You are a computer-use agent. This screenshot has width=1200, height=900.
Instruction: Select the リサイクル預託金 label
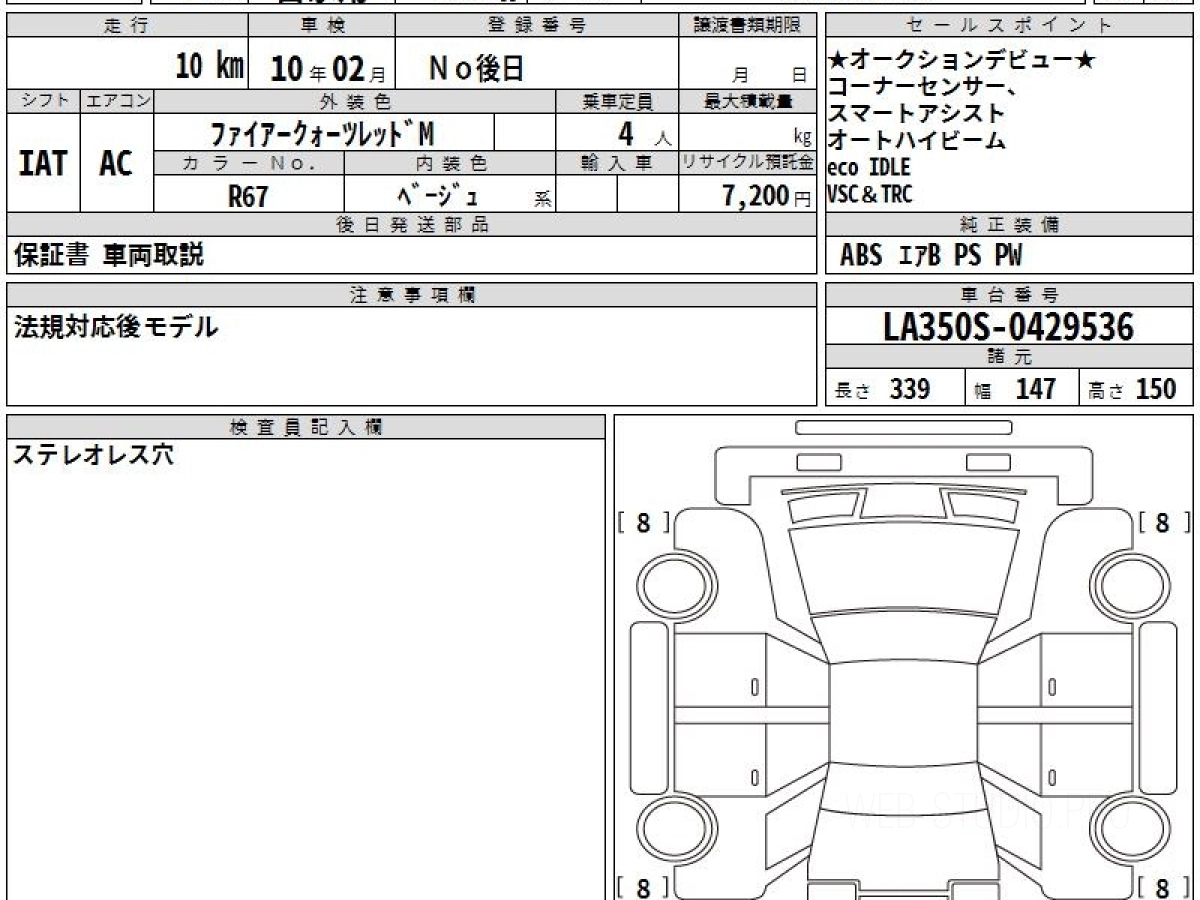coord(748,163)
